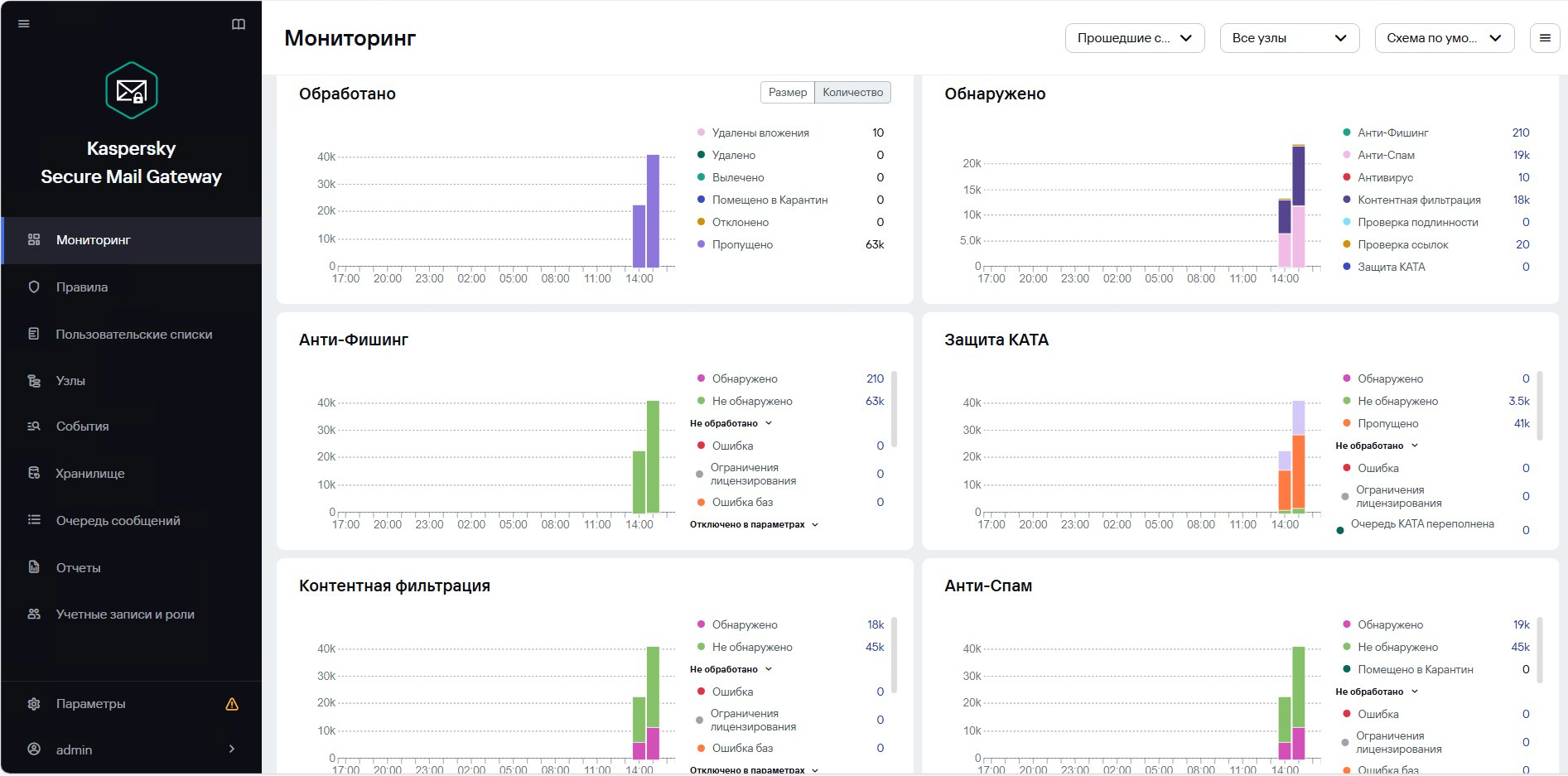Image resolution: width=1568 pixels, height=776 pixels.
Task: Open the Прошедшие с... time period dropdown
Action: coord(1135,38)
